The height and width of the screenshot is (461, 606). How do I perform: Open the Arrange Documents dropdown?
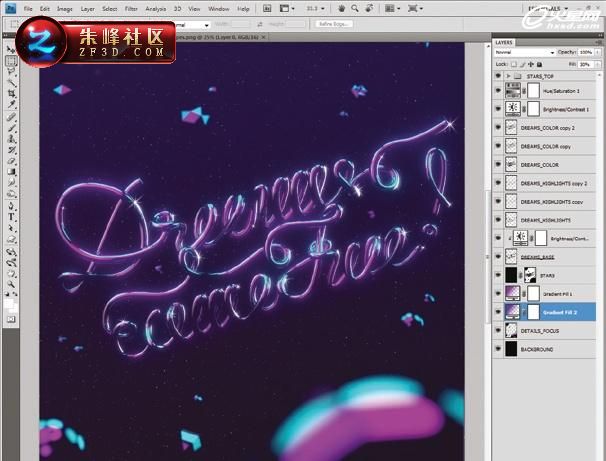(393, 8)
